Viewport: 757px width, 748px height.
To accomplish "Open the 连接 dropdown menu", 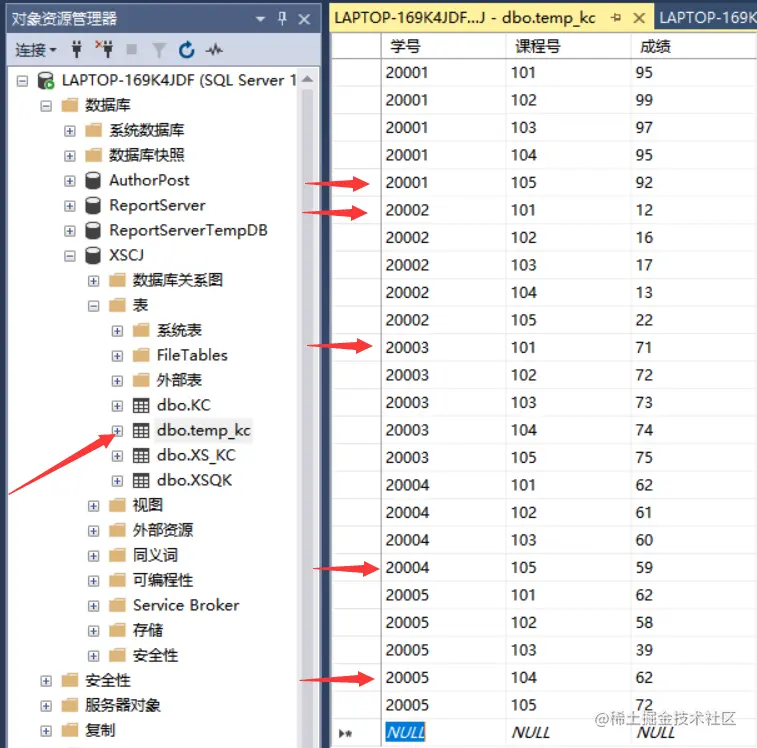I will click(36, 50).
